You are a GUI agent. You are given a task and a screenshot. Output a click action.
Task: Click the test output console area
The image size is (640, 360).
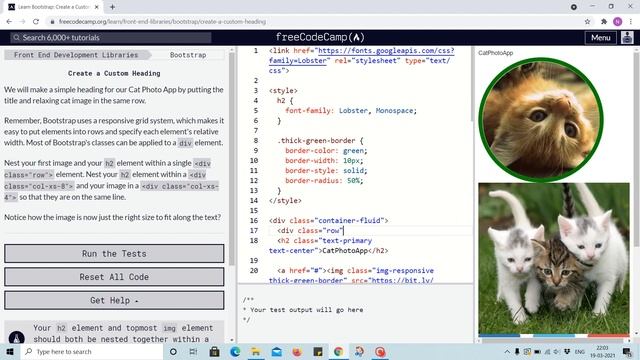355,313
